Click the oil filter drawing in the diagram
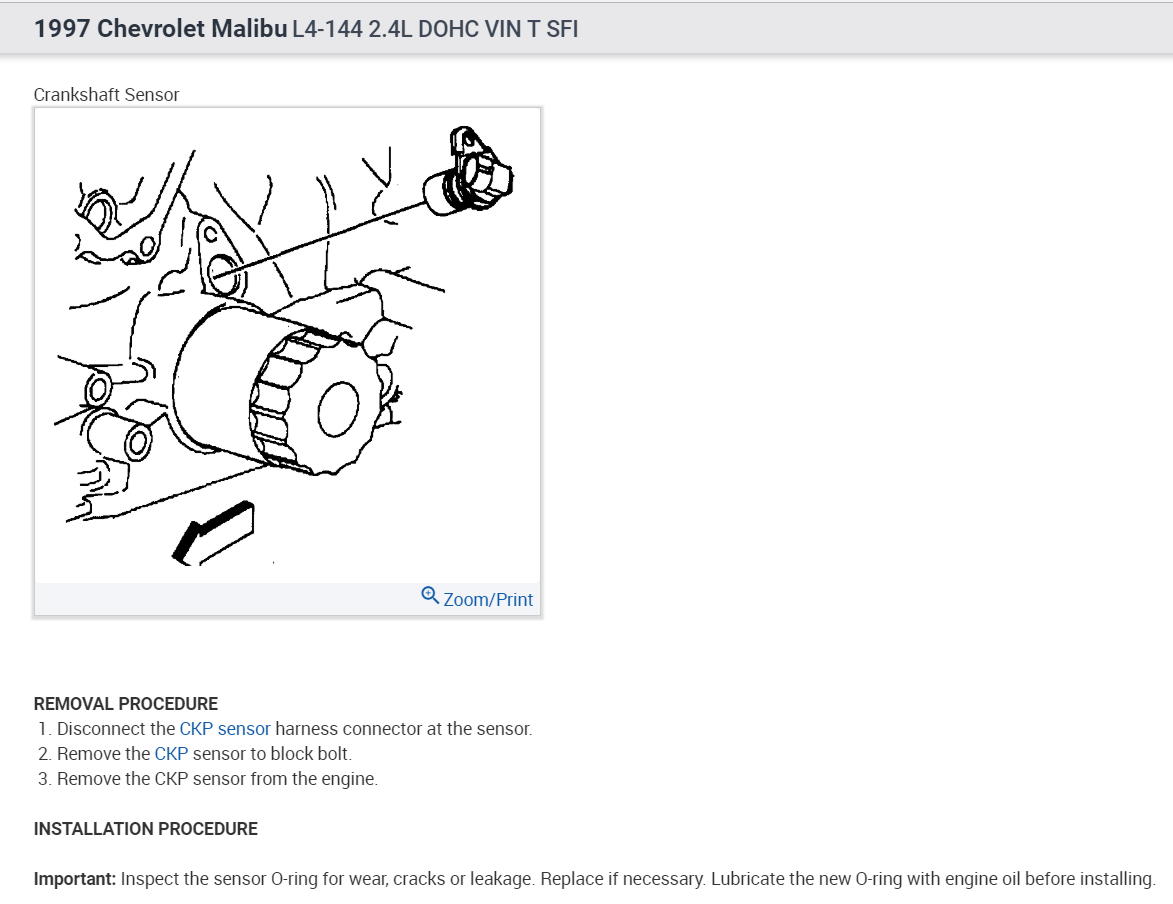 [277, 389]
